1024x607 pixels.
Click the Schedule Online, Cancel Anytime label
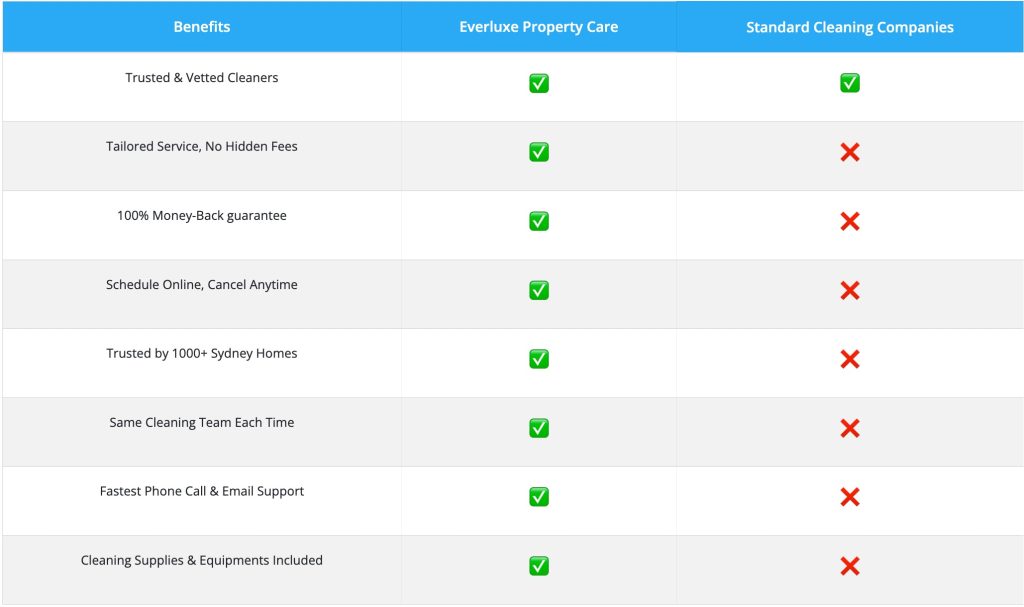pos(202,284)
